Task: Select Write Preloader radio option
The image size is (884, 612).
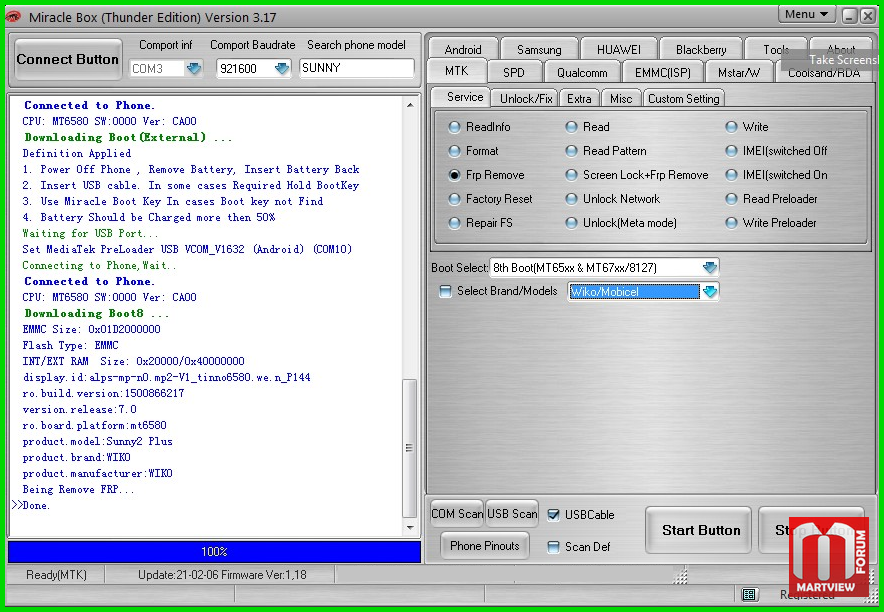Action: 731,223
